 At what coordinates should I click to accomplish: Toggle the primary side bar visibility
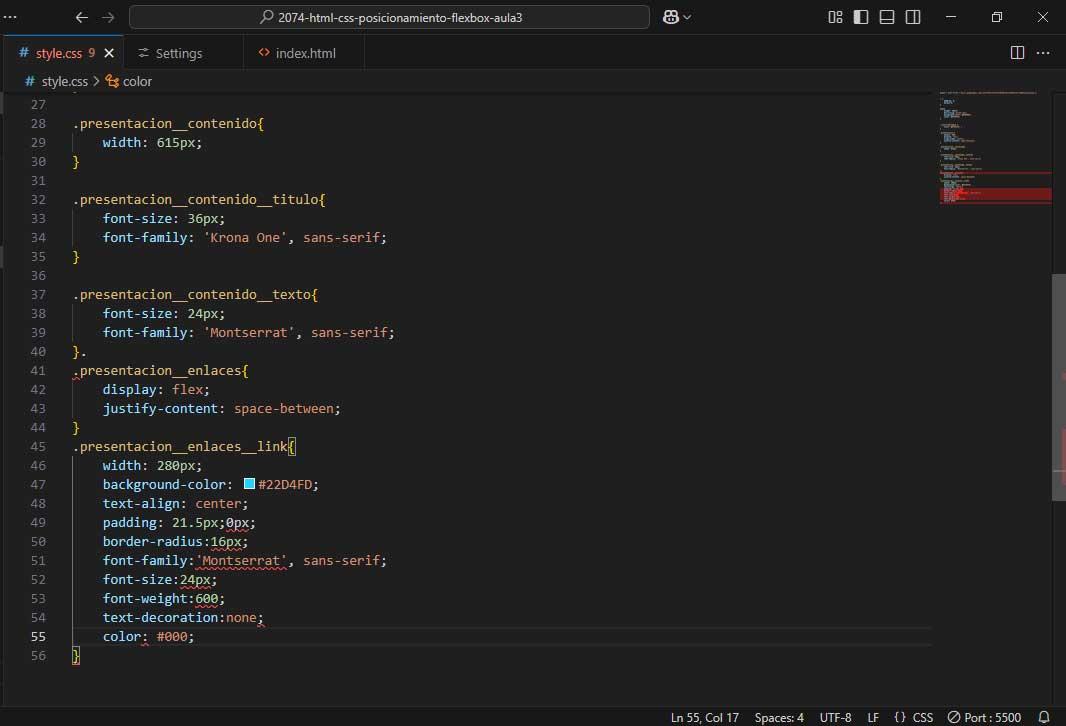point(861,17)
